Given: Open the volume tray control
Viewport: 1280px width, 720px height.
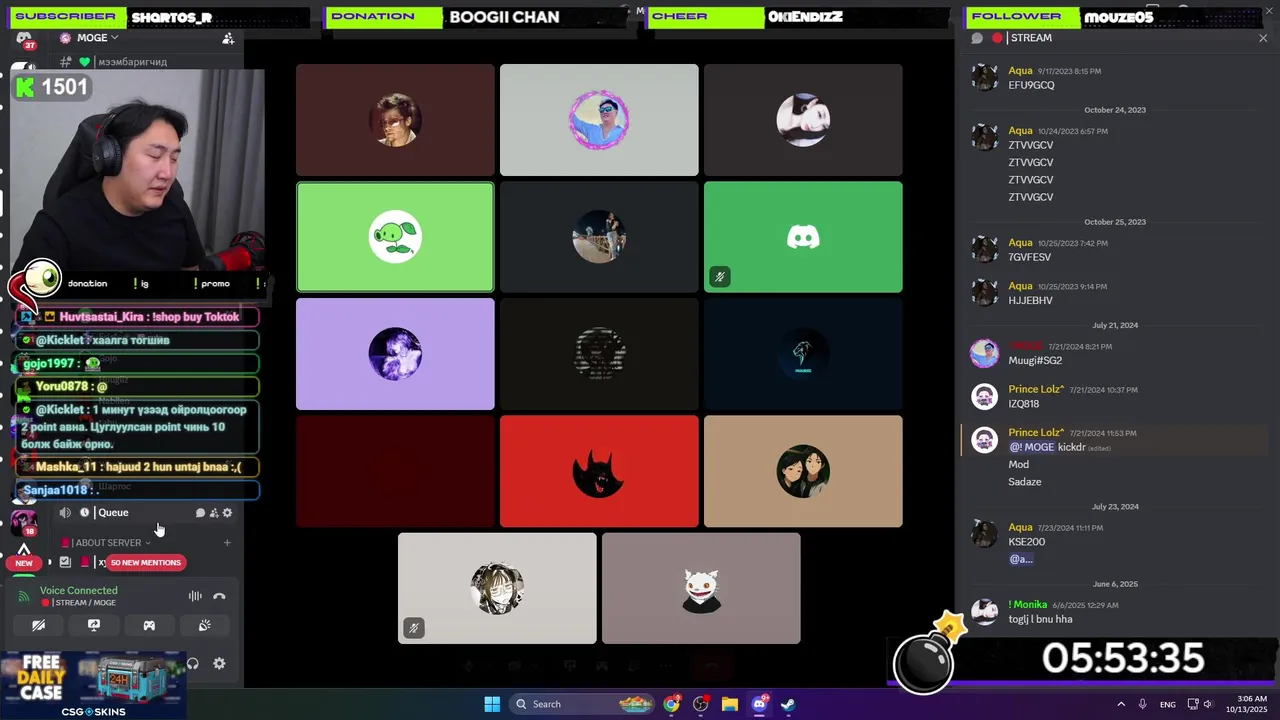Looking at the screenshot, I should 1208,704.
